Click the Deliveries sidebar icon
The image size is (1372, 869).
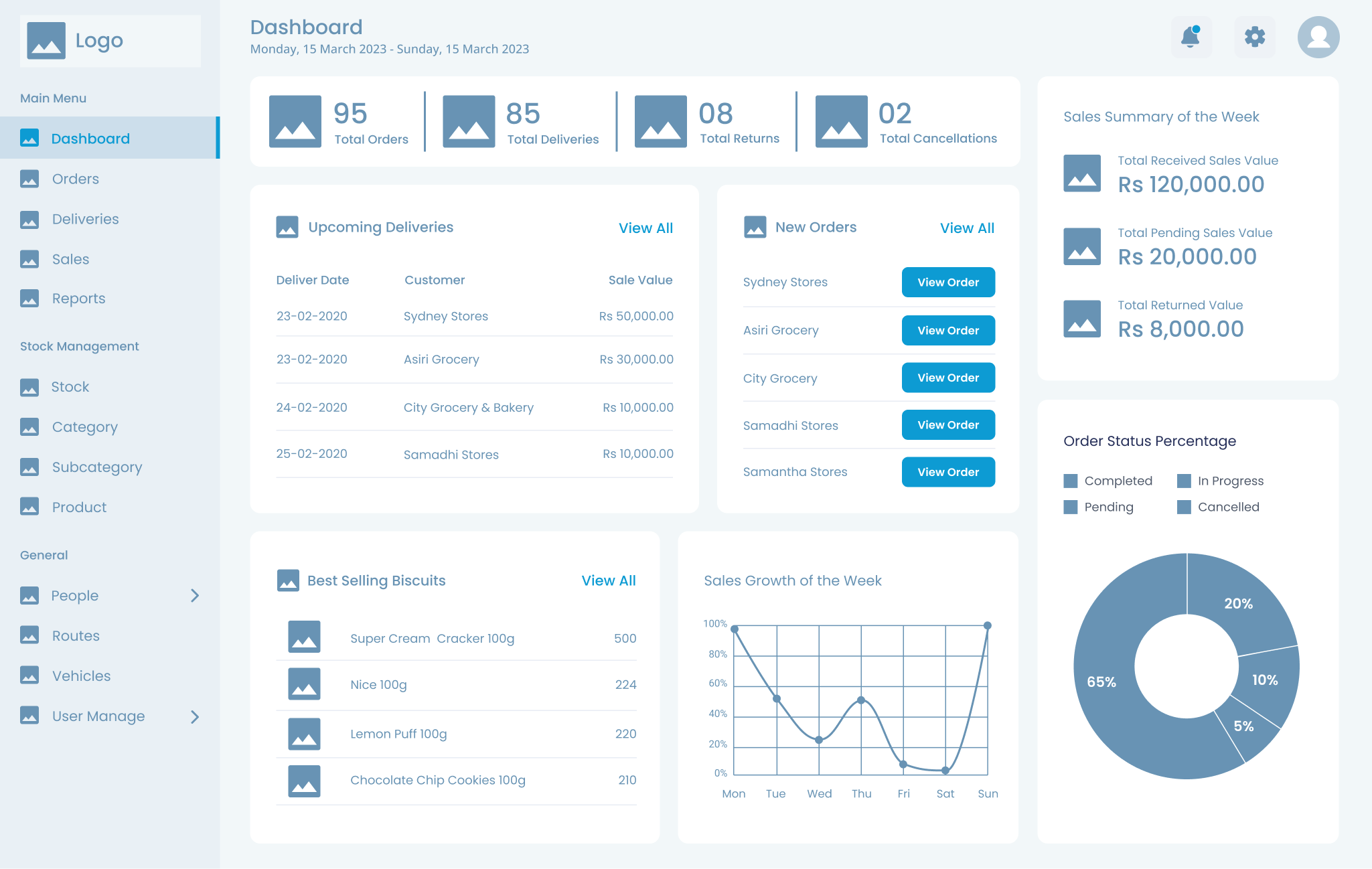click(30, 219)
